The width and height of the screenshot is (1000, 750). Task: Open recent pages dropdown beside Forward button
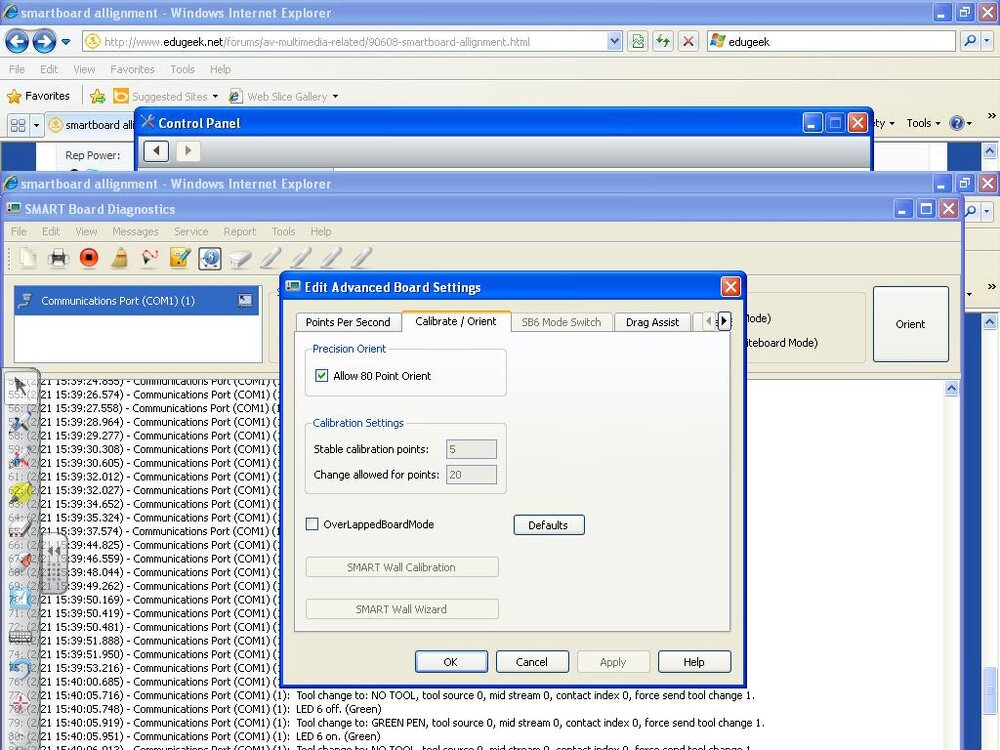pos(66,42)
